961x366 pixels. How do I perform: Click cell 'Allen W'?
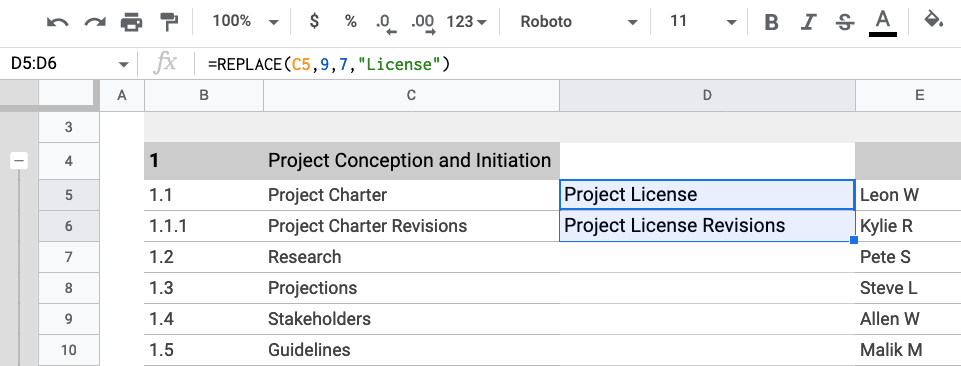tap(908, 319)
